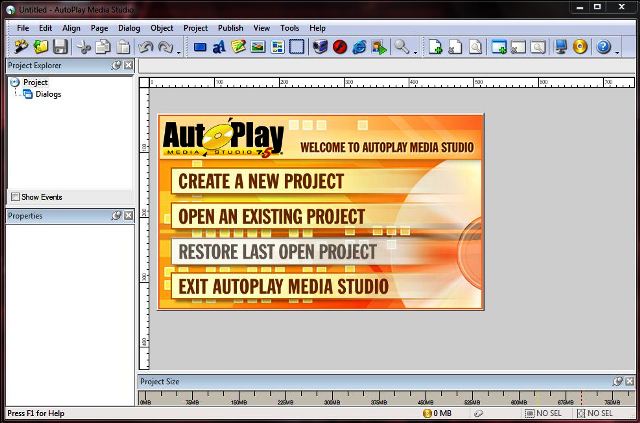Click the AutoPlay Media Studio logo
640x423 pixels.
[223, 138]
